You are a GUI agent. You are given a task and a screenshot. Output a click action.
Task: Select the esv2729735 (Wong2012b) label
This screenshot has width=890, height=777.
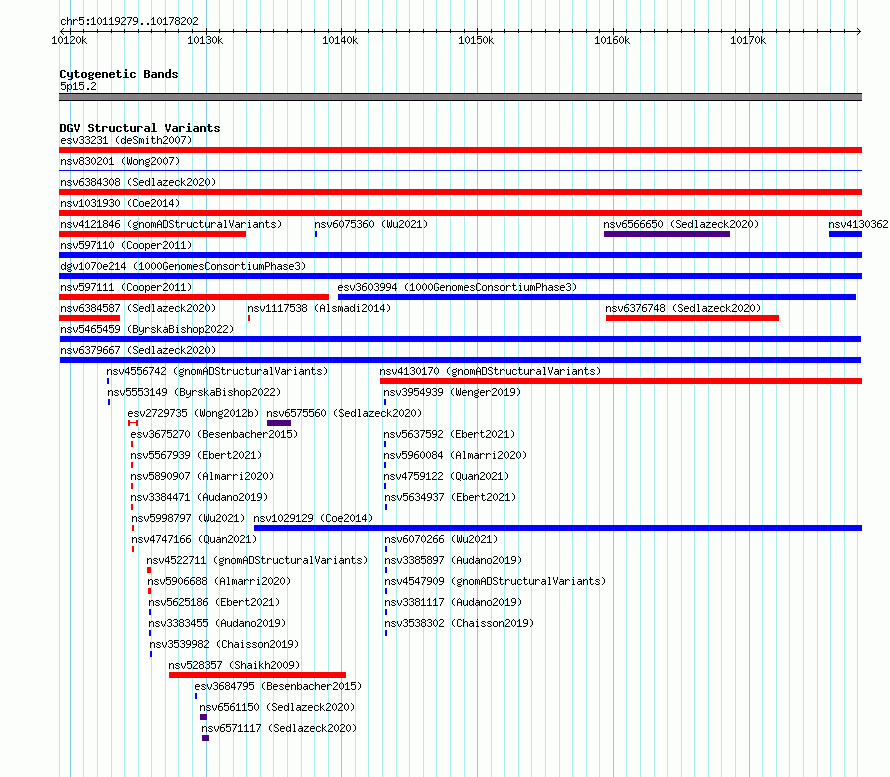pyautogui.click(x=193, y=413)
